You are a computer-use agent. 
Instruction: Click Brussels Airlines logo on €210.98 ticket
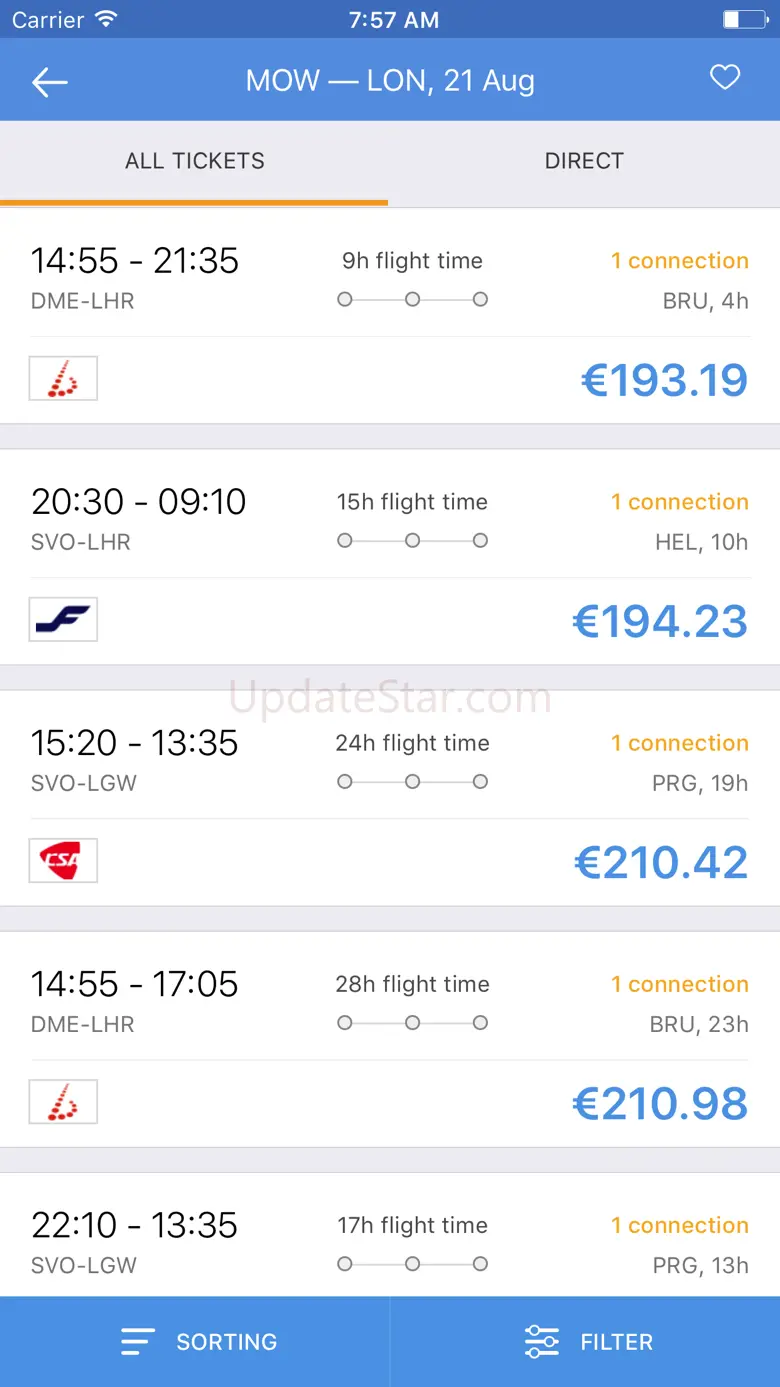63,1102
